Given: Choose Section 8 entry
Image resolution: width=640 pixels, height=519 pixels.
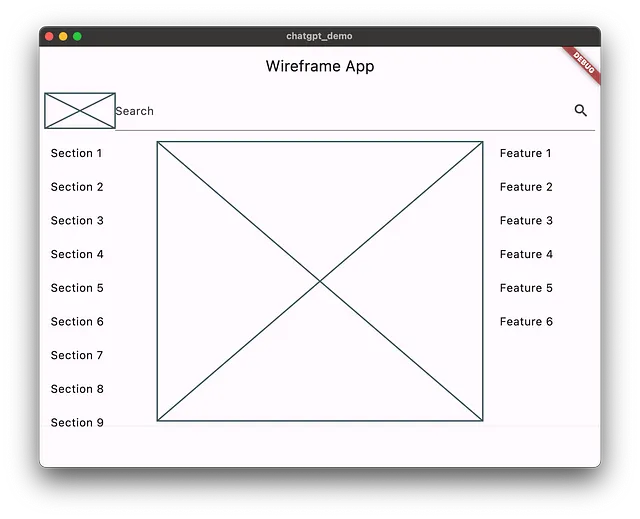Looking at the screenshot, I should click(77, 389).
